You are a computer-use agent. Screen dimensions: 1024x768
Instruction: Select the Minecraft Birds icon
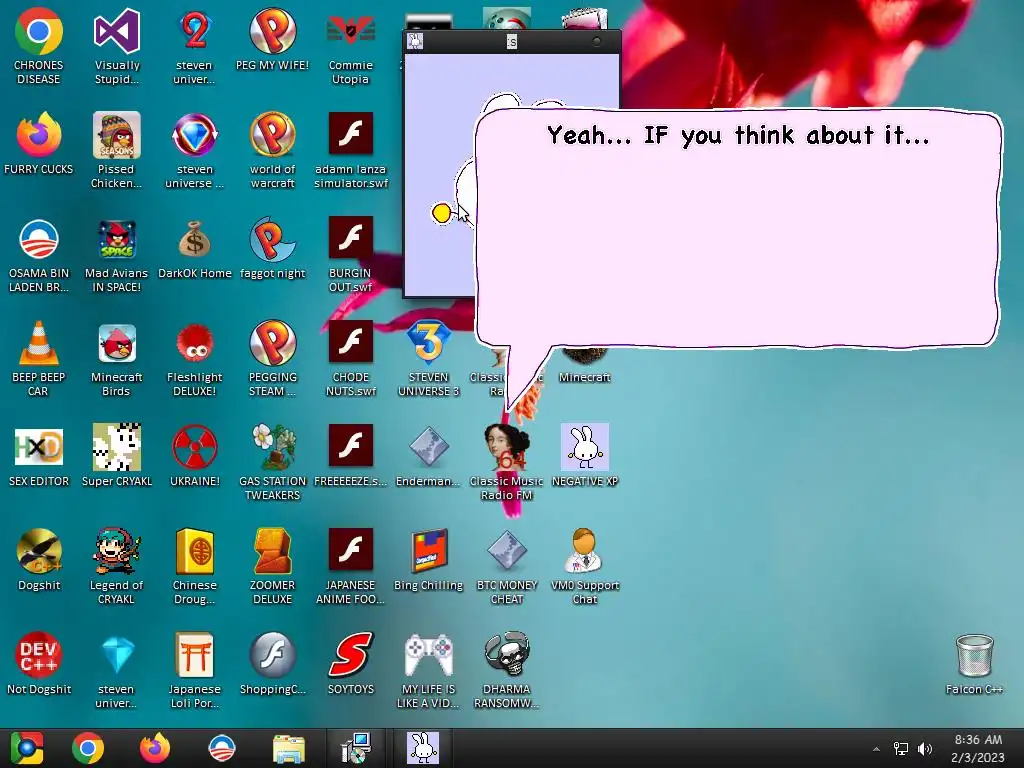[x=116, y=359]
